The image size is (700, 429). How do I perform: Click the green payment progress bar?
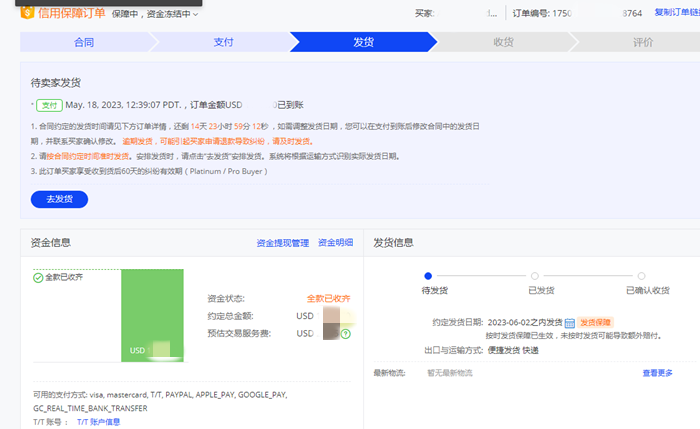152,315
